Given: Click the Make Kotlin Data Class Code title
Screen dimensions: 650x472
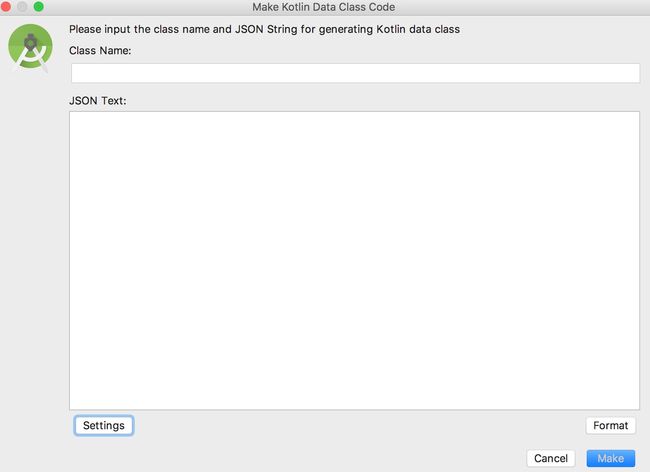Looking at the screenshot, I should coord(323,7).
